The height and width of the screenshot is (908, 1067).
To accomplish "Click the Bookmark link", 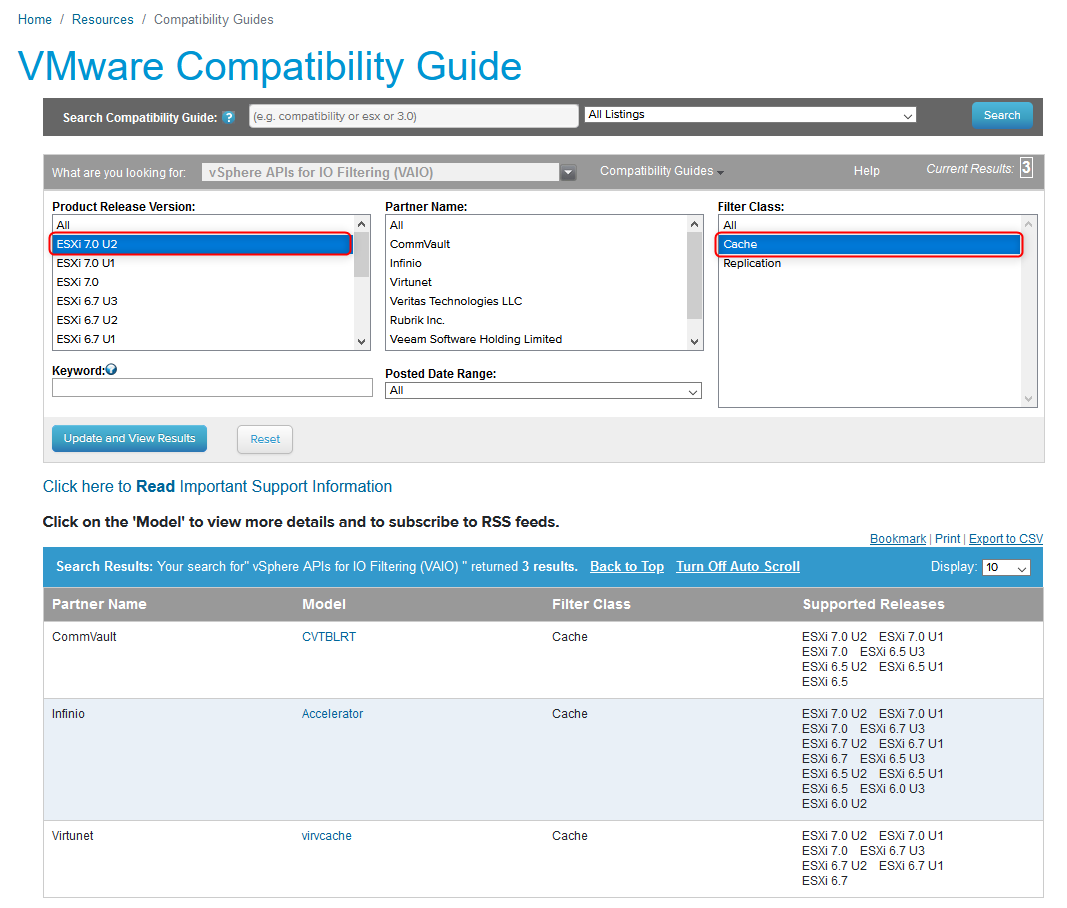I will [x=898, y=538].
